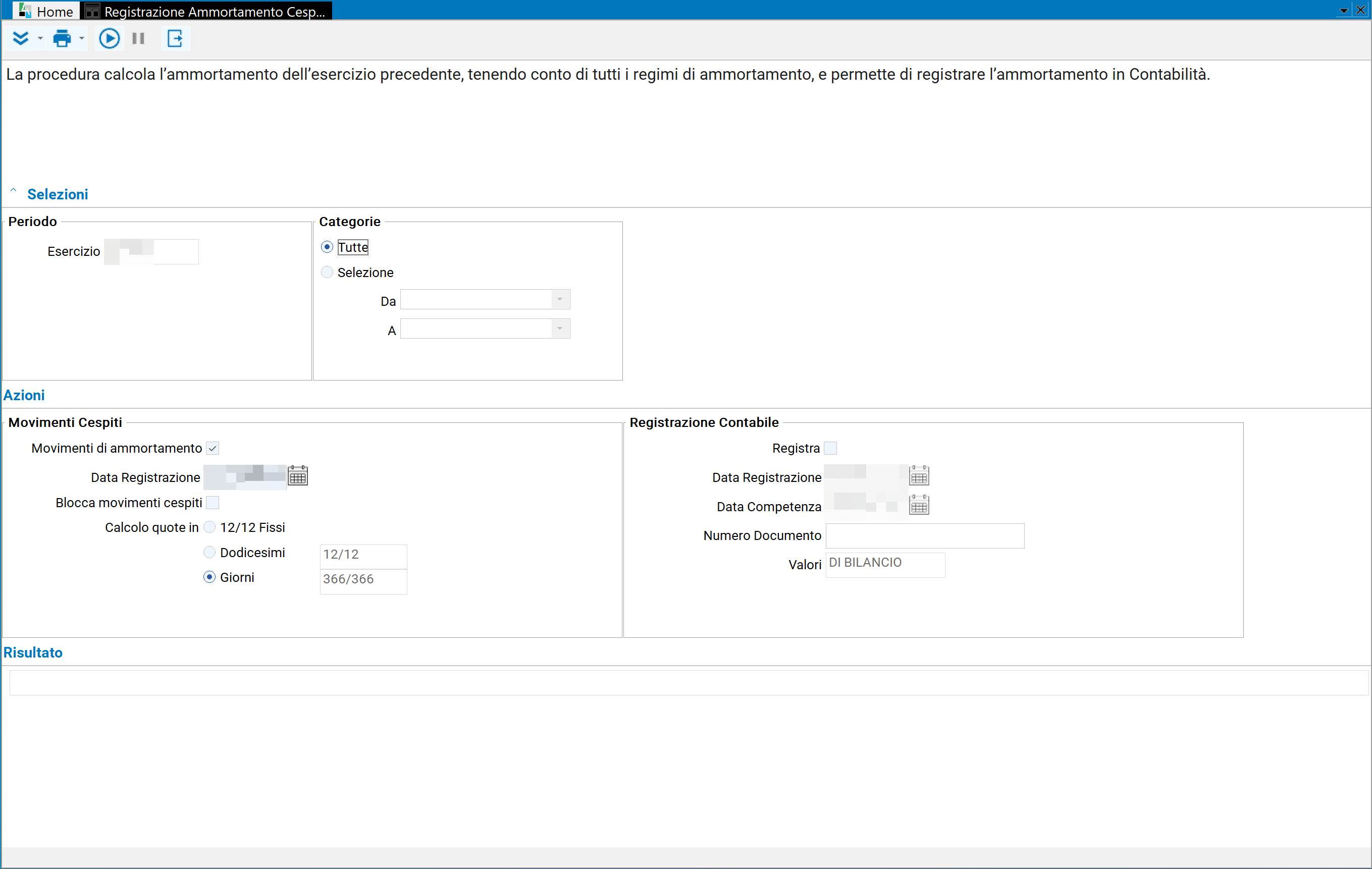Select the Giorni radio option
This screenshot has height=869, width=1372.
coord(209,577)
